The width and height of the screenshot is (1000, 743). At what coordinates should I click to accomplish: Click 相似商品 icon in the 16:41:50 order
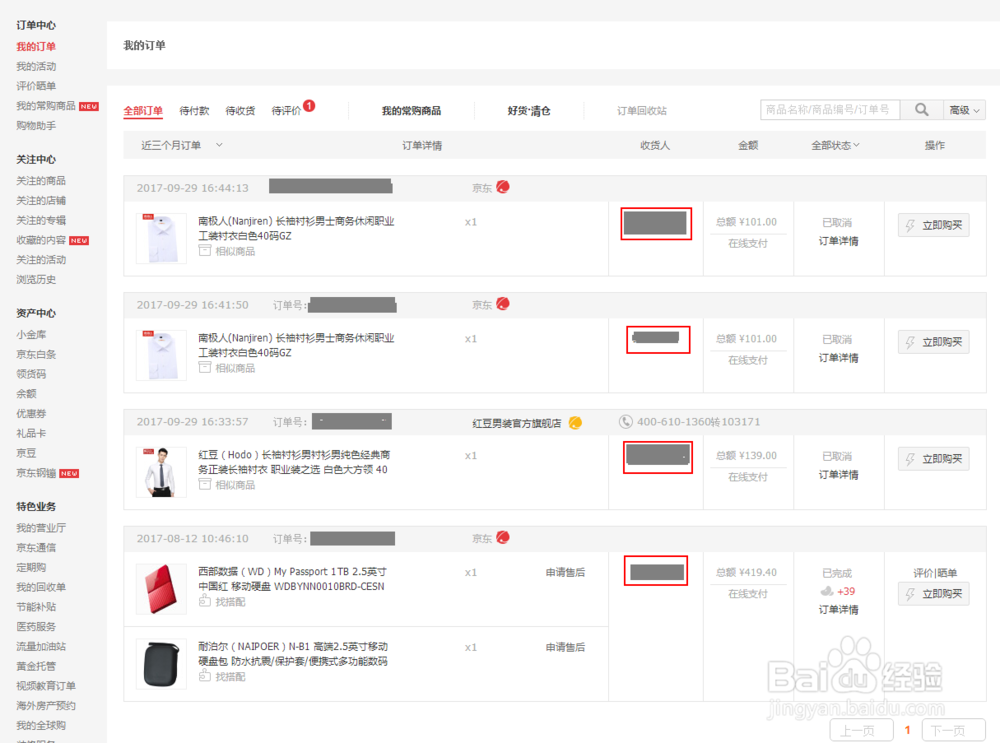205,367
